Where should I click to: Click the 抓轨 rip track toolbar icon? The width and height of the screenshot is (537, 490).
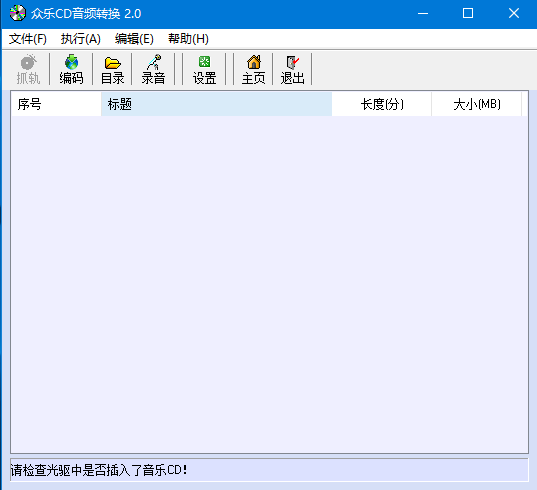(28, 69)
